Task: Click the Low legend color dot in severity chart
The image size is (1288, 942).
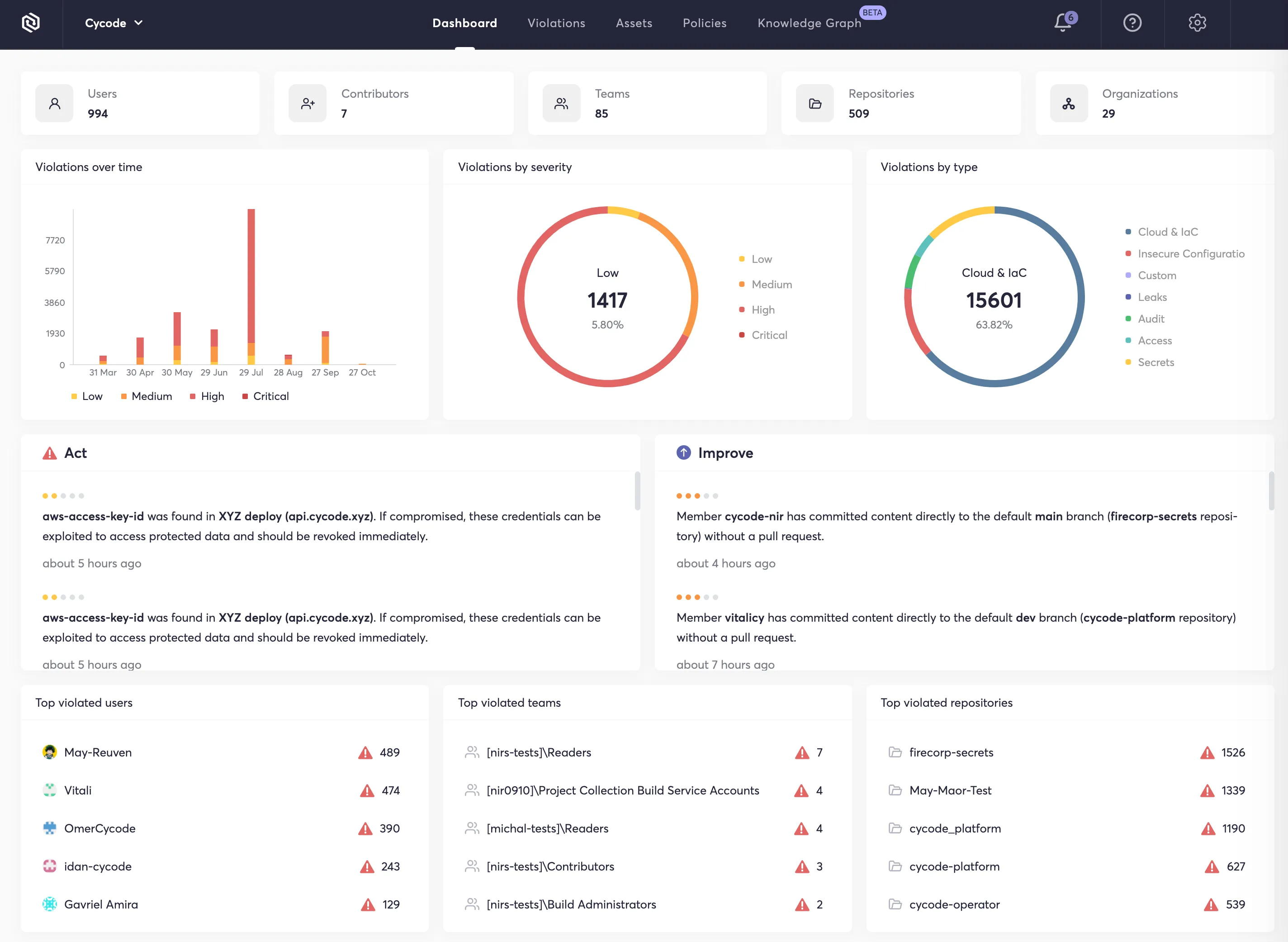Action: tap(741, 258)
